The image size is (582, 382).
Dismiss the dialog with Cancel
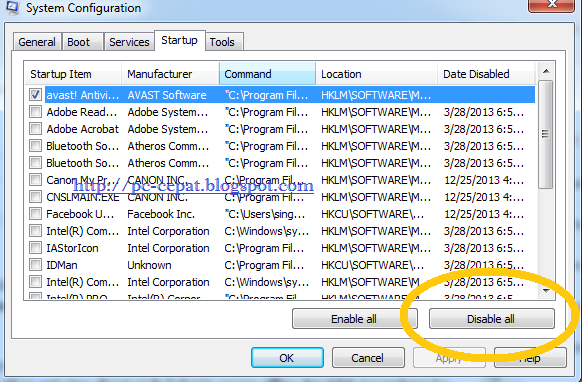(x=368, y=358)
